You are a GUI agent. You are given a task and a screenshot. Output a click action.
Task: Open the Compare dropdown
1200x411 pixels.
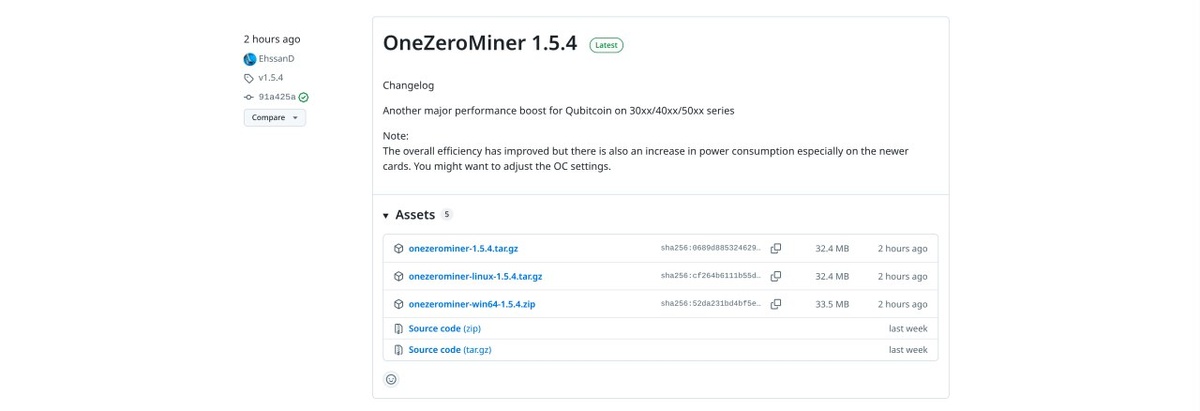coord(274,118)
